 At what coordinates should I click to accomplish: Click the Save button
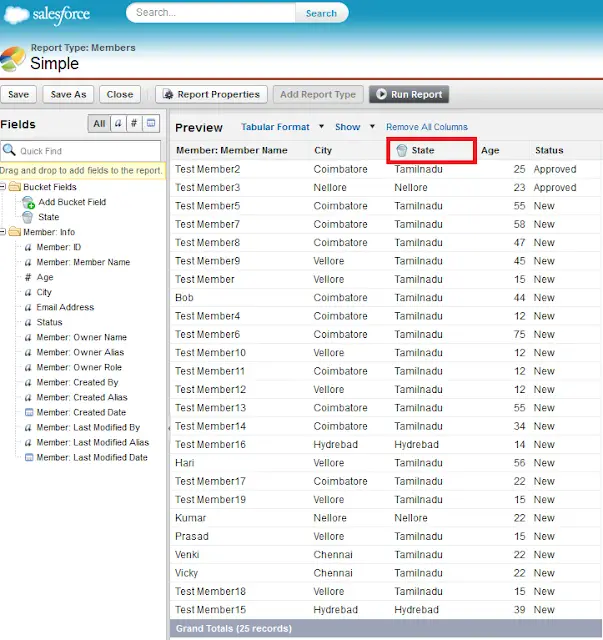pyautogui.click(x=18, y=94)
